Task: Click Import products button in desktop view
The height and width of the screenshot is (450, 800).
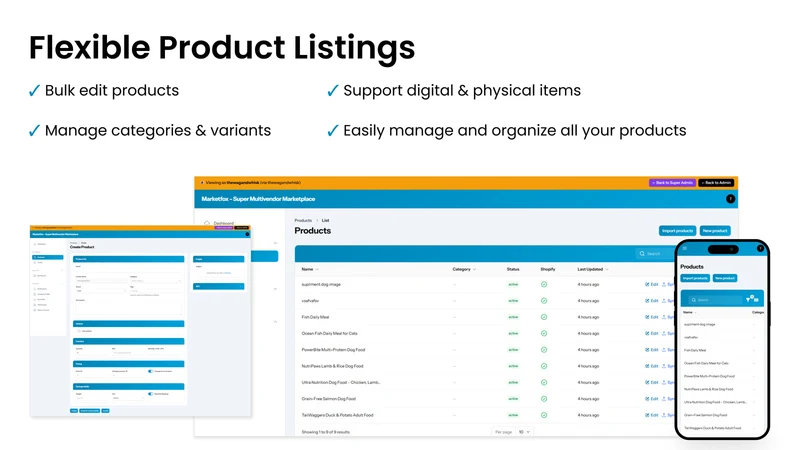Action: (677, 231)
